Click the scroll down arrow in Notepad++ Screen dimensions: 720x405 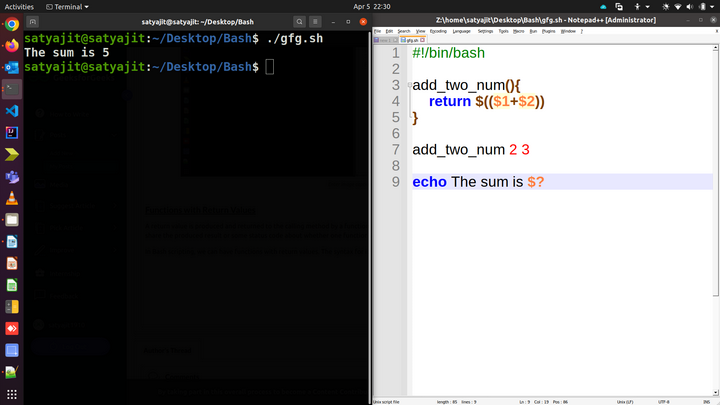(716, 392)
